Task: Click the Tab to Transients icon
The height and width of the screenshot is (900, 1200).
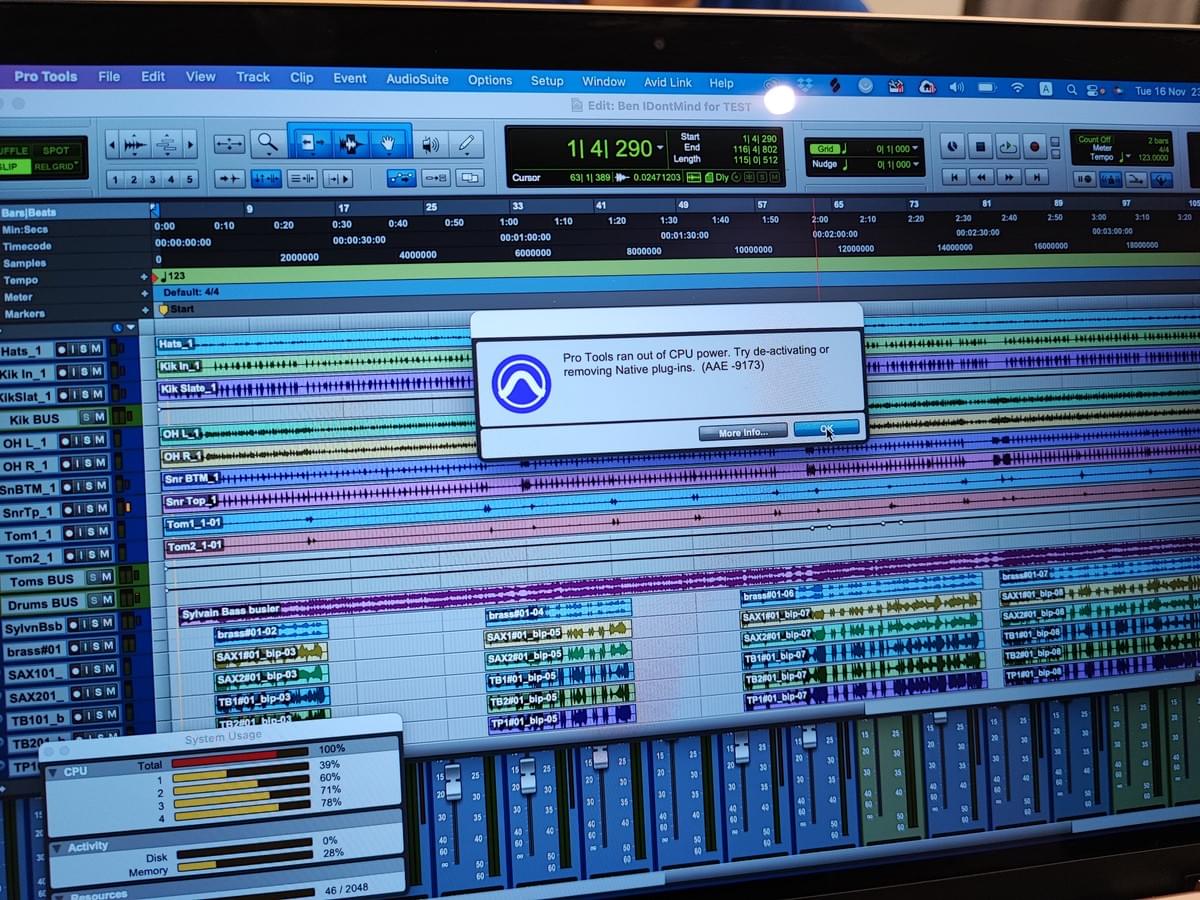Action: [x=229, y=179]
